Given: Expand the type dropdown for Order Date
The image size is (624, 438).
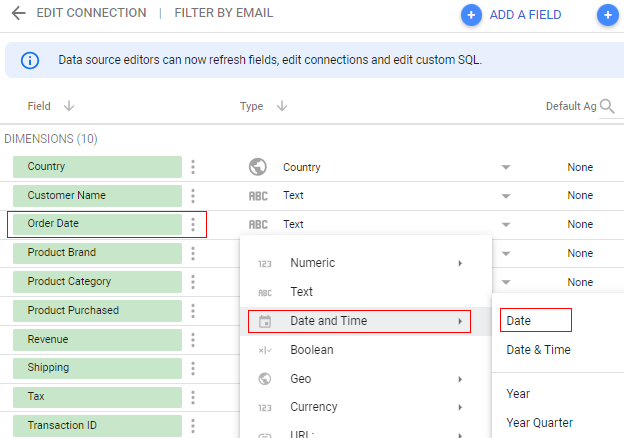Looking at the screenshot, I should coord(506,225).
